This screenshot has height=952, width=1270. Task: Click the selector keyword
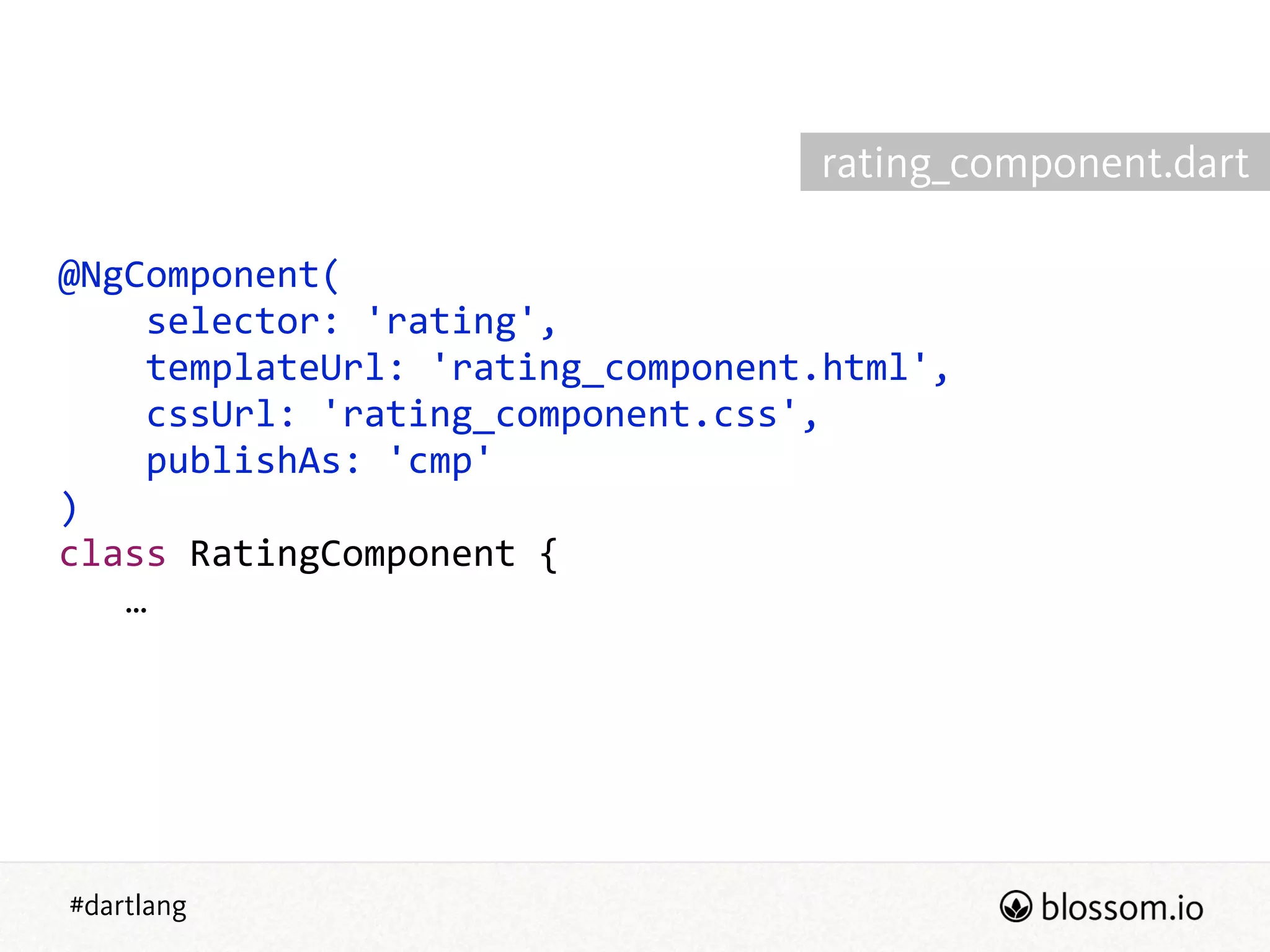[233, 322]
